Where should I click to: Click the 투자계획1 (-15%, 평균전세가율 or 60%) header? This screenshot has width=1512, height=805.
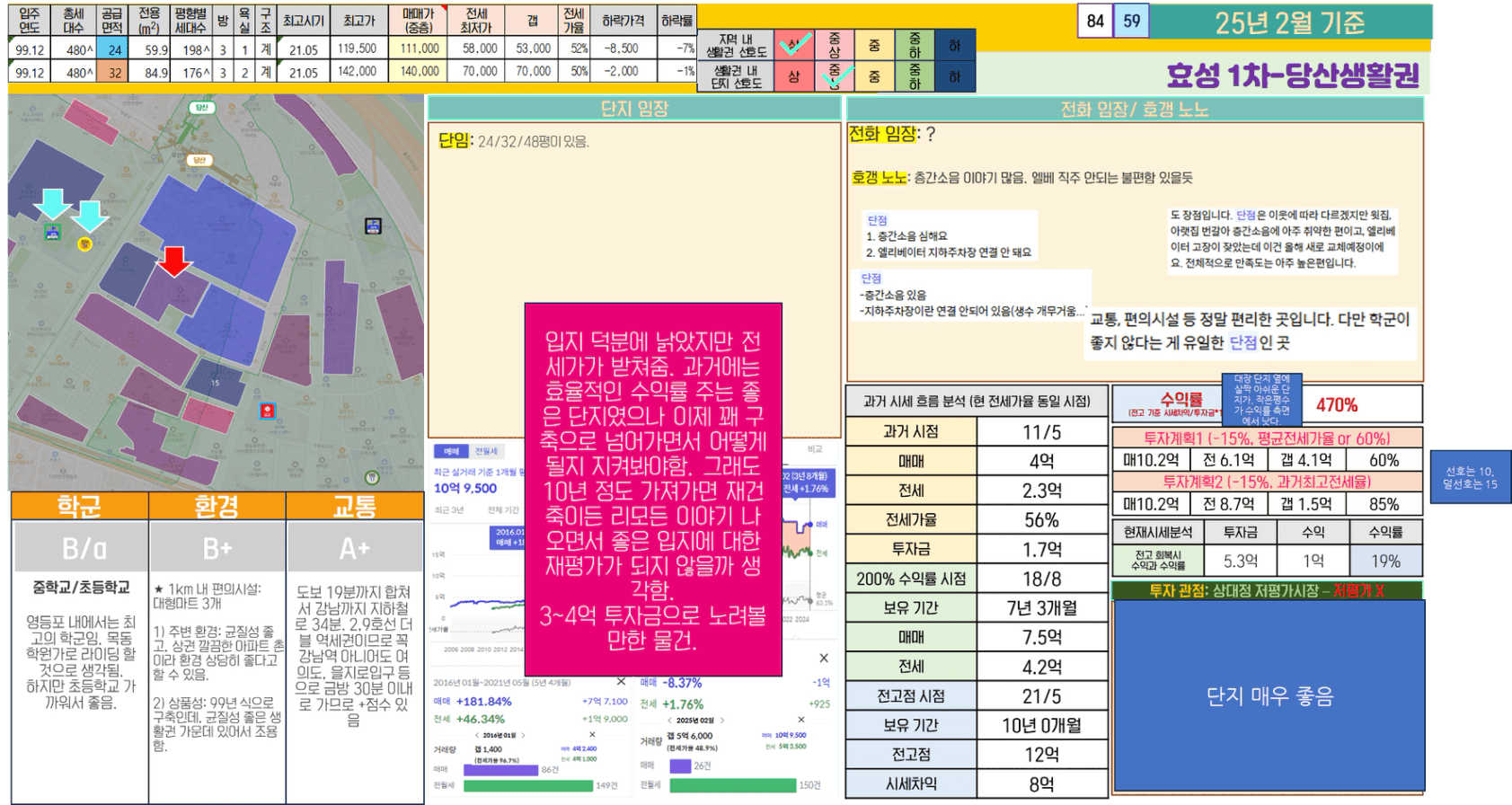(1267, 438)
